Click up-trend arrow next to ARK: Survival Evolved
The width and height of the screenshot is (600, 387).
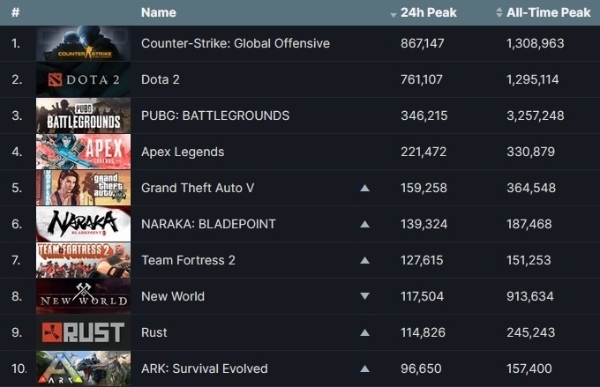coord(365,369)
